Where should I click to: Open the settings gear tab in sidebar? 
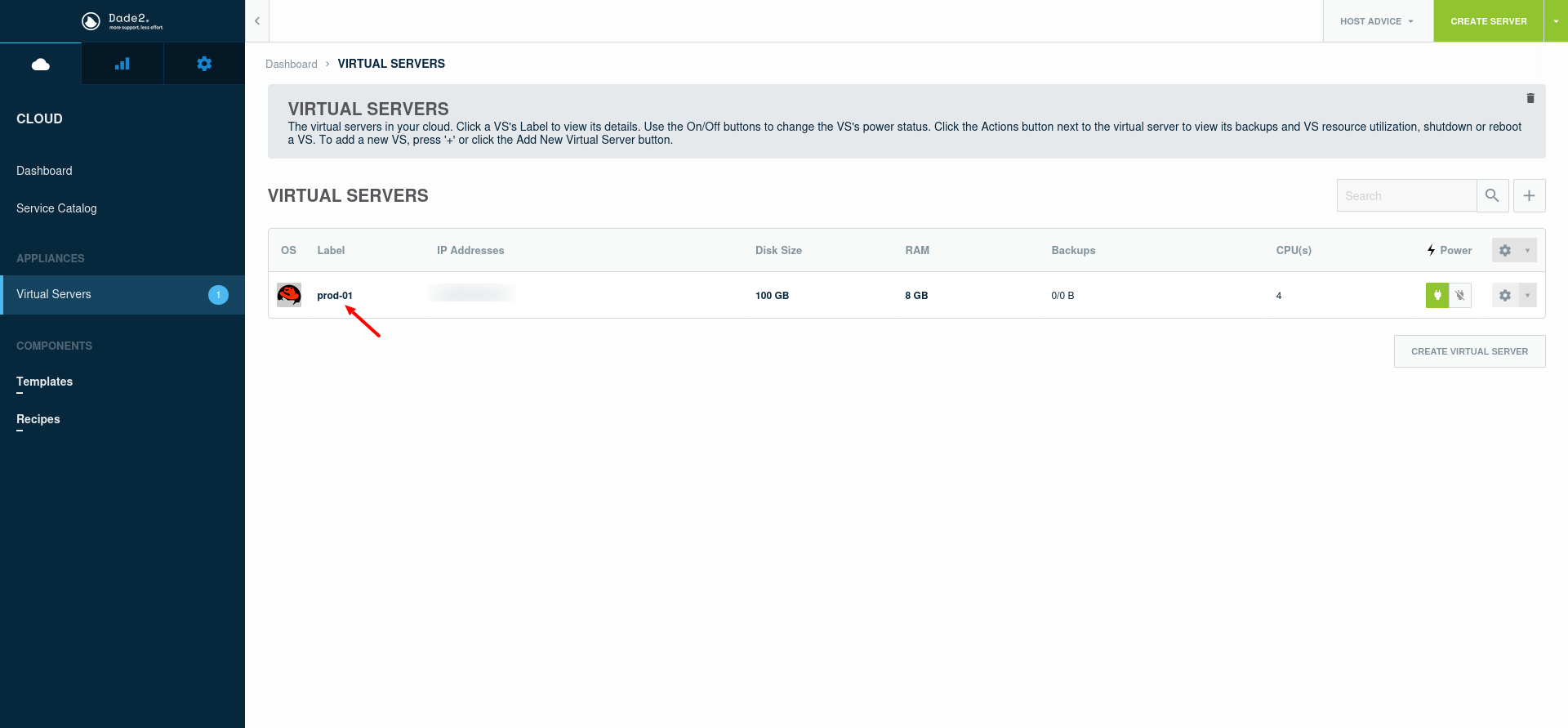pos(204,64)
